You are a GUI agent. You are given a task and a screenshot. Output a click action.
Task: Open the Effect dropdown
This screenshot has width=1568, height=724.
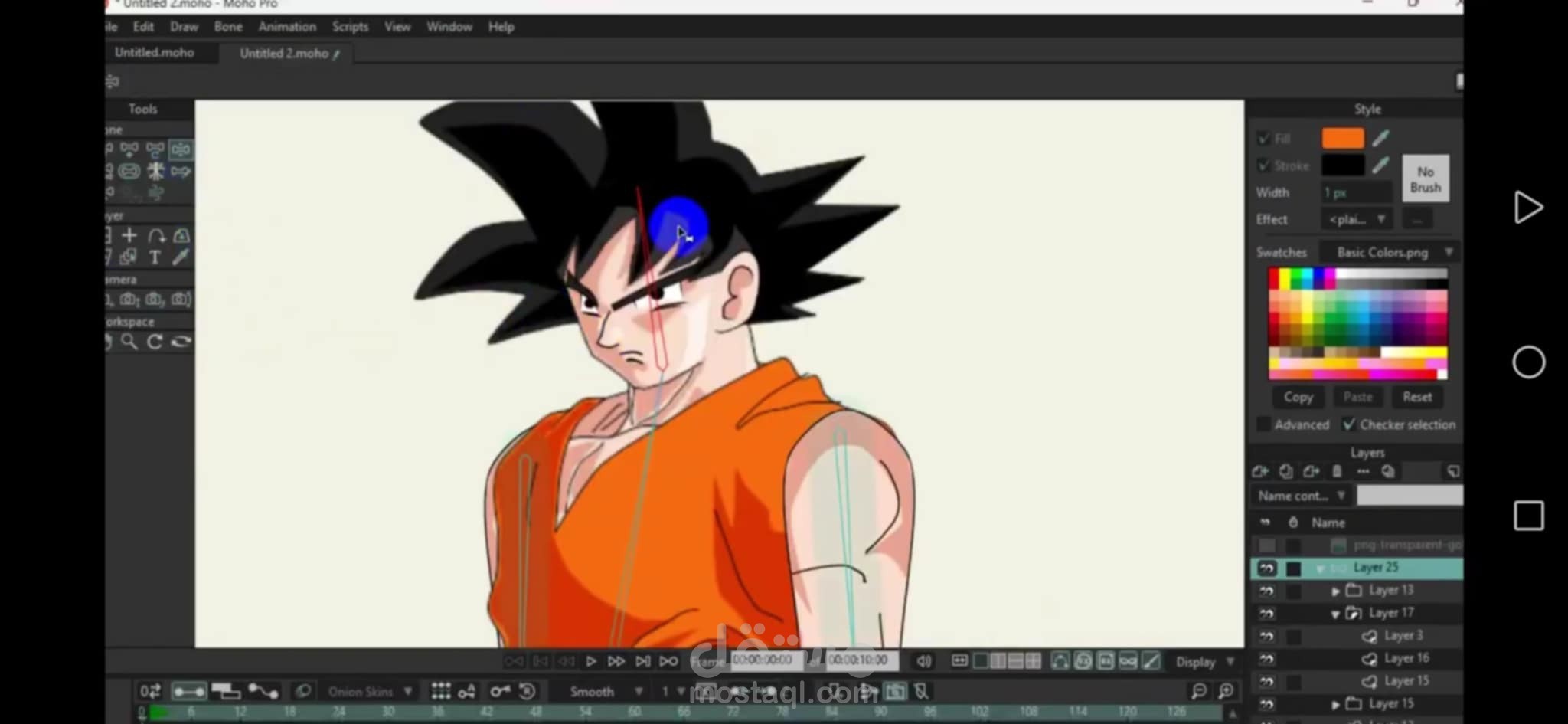(x=1357, y=219)
